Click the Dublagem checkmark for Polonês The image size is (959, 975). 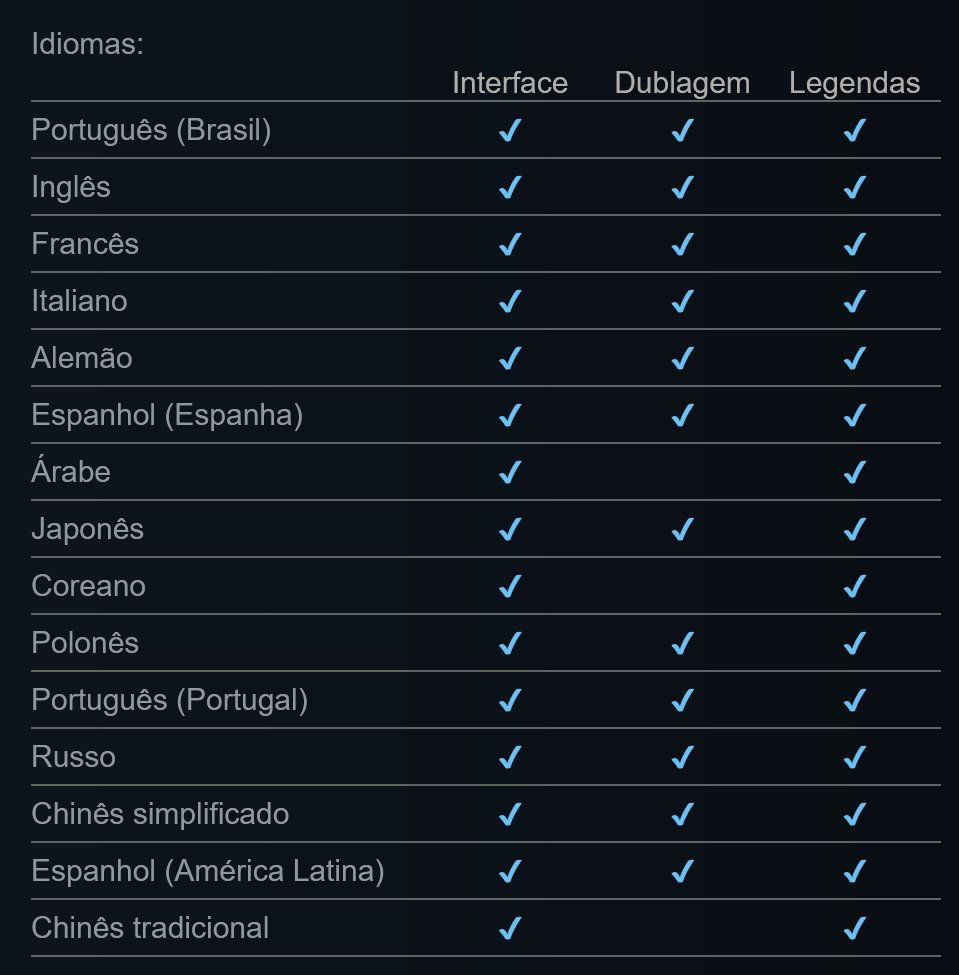[682, 644]
